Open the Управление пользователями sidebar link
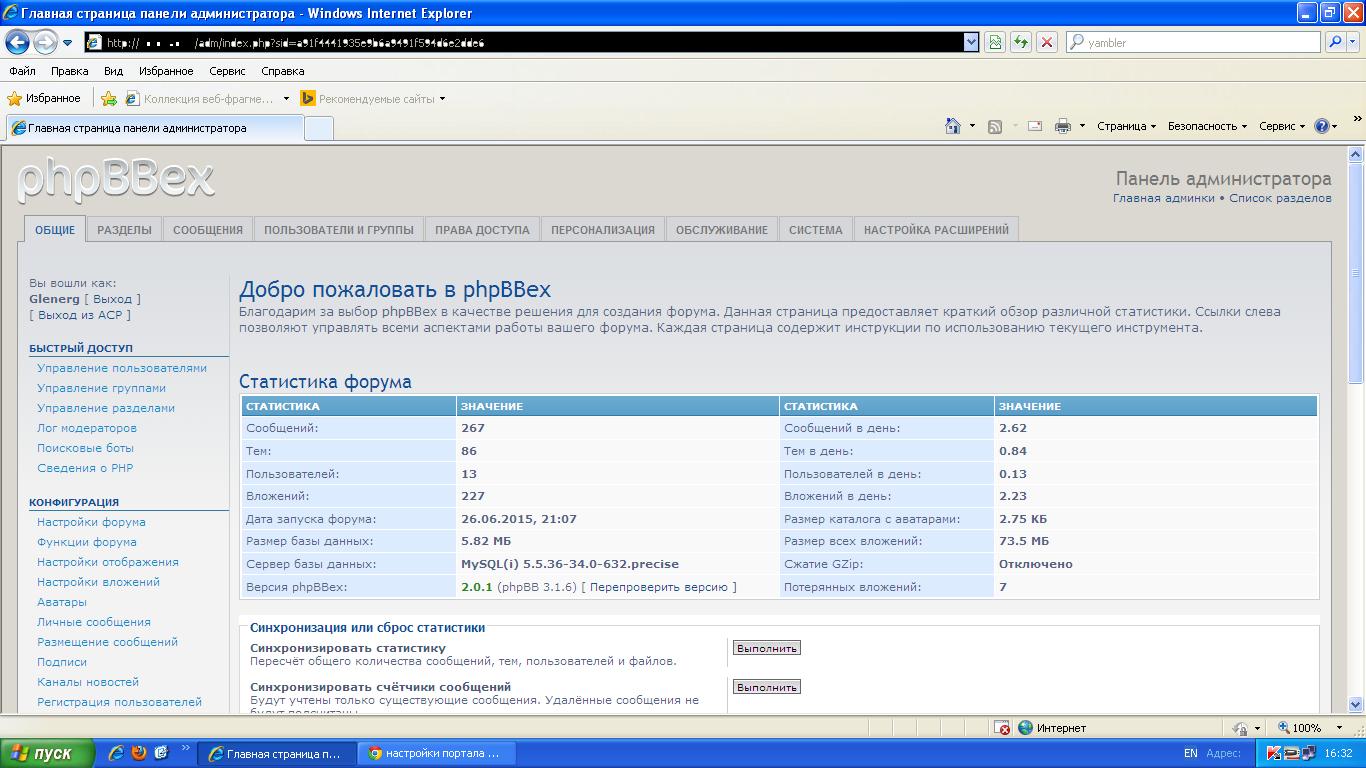 pyautogui.click(x=122, y=368)
